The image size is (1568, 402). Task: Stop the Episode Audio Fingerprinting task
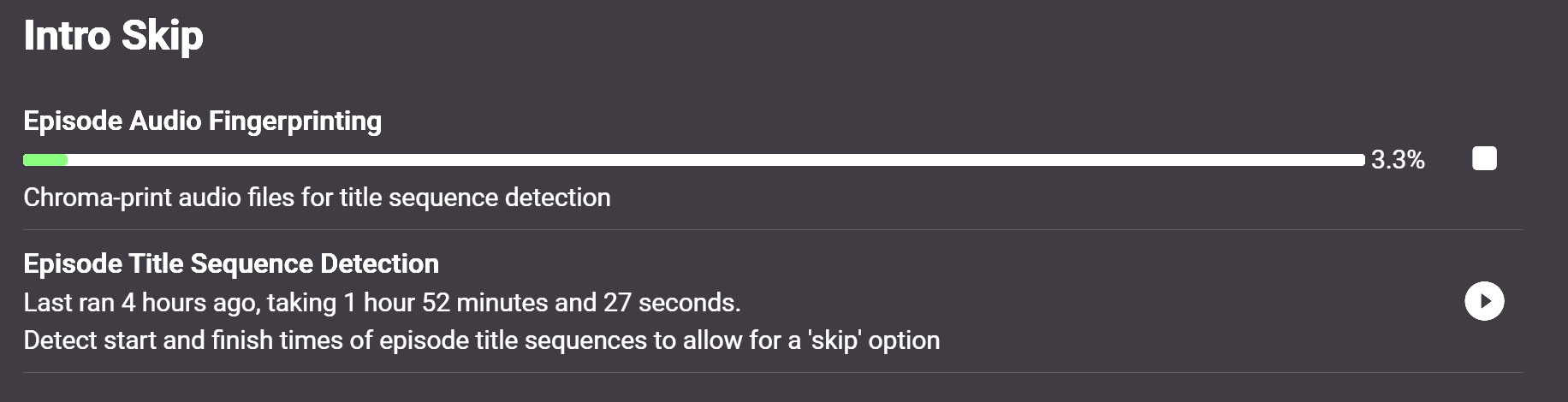coord(1484,159)
